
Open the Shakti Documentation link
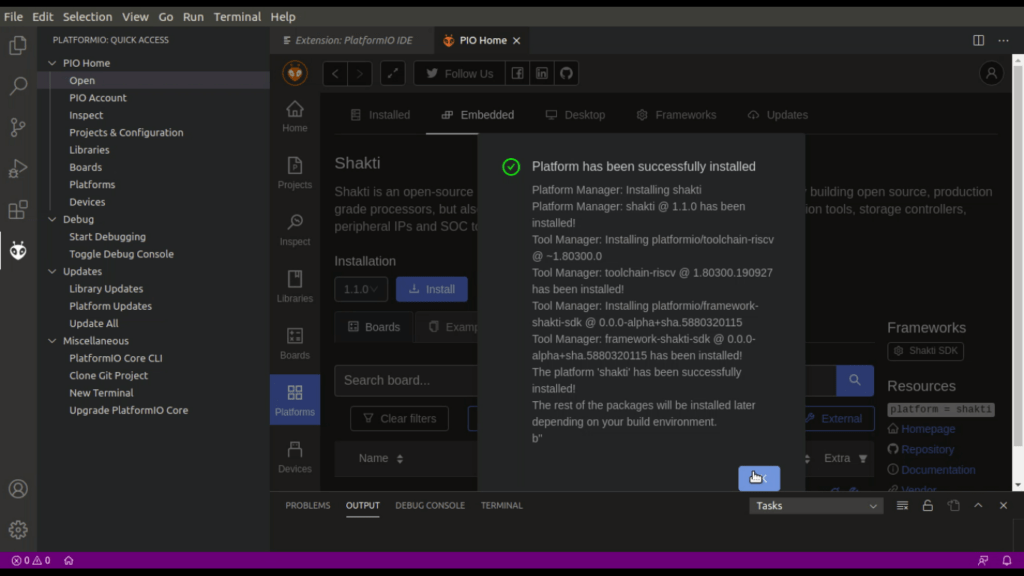tap(938, 470)
